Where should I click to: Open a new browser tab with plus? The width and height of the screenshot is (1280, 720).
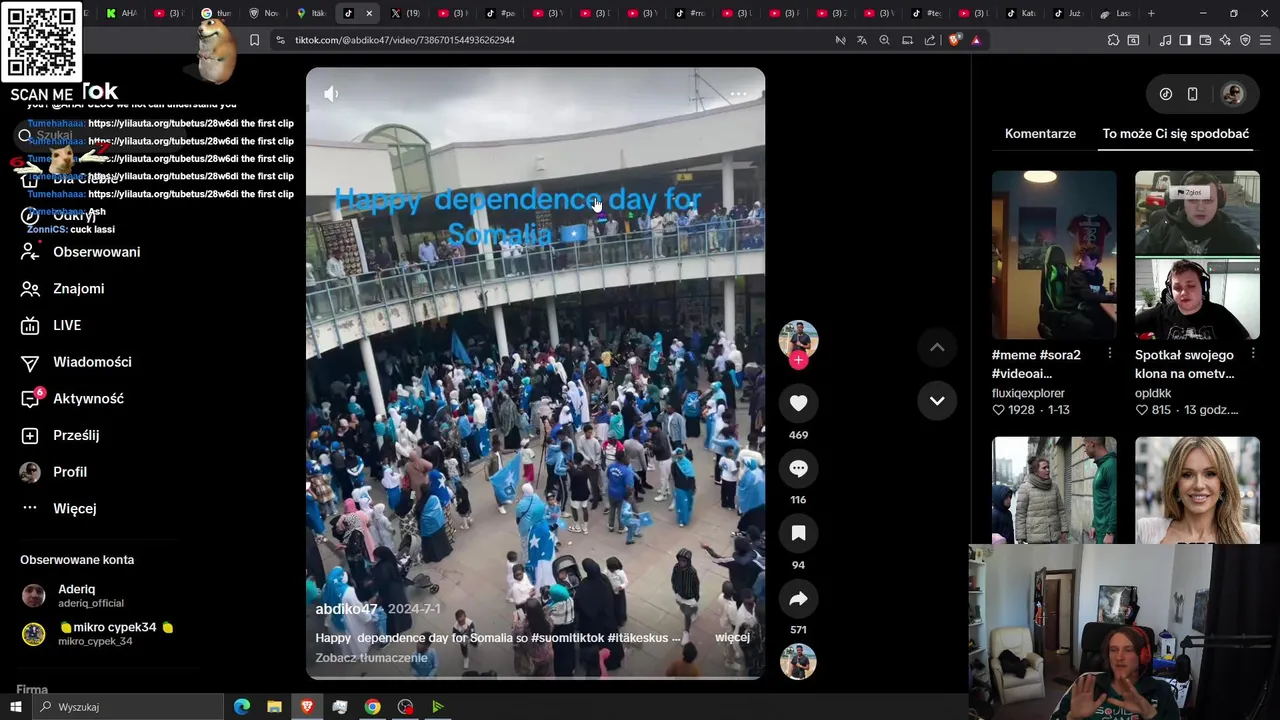pos(1151,13)
